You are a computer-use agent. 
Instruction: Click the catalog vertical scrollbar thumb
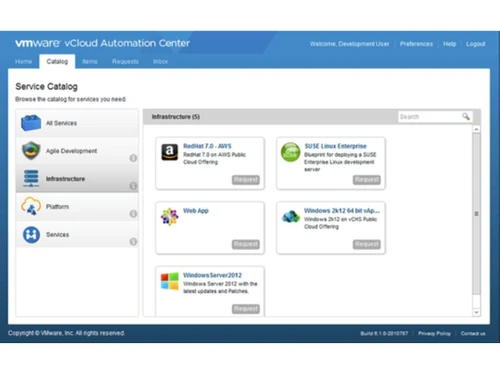point(476,214)
